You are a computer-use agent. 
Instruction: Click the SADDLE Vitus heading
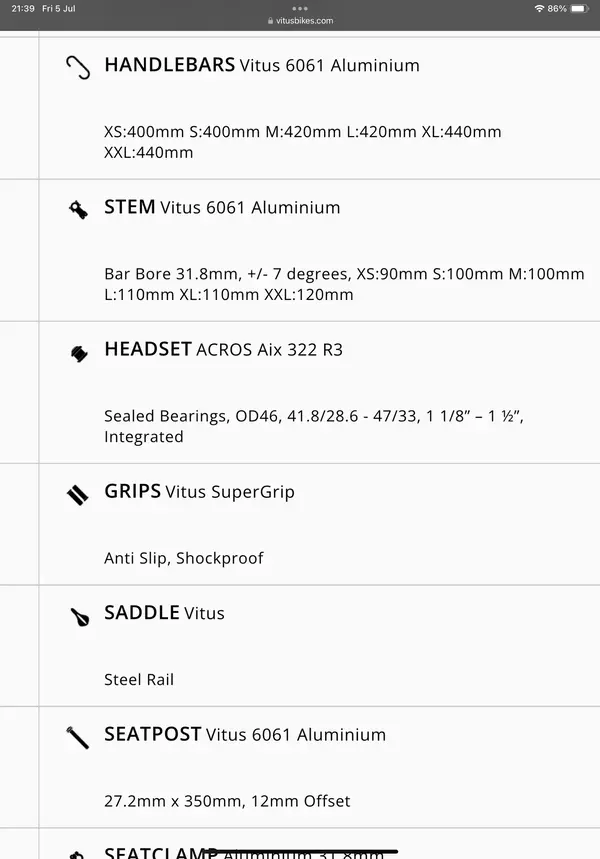click(x=164, y=613)
